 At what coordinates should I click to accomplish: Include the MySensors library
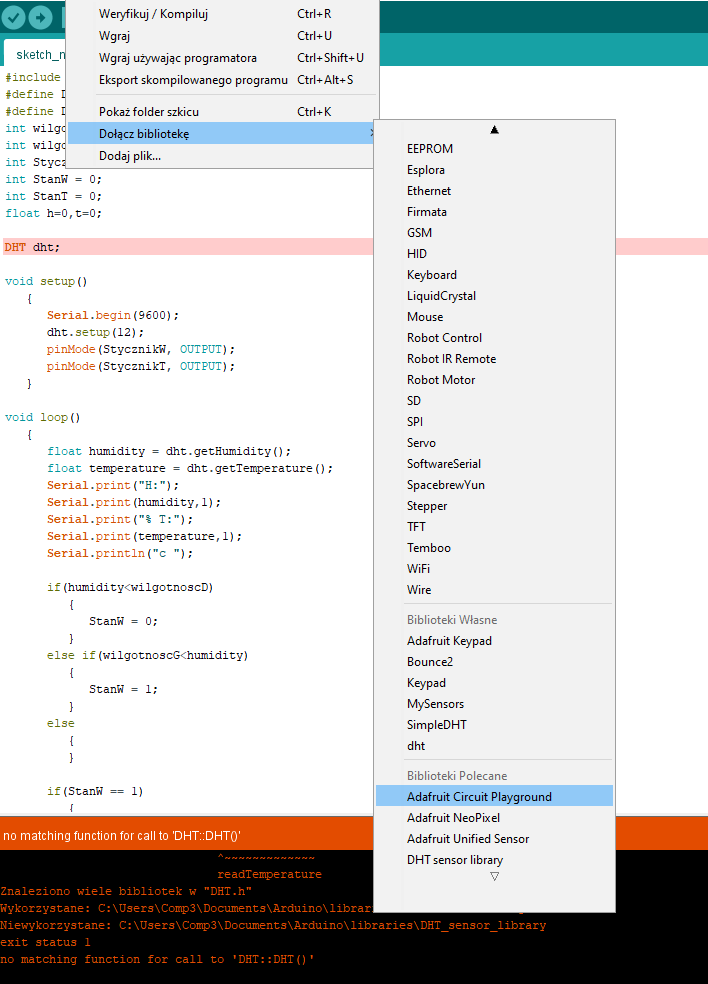click(494, 703)
